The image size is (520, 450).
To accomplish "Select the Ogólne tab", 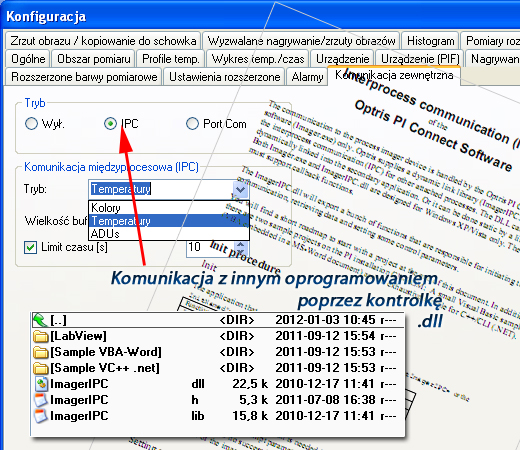I will pyautogui.click(x=28, y=59).
